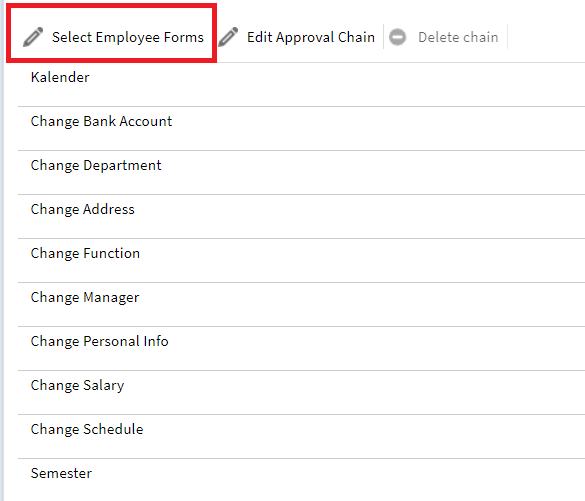
Task: Click the grey minus circle Delete chain icon
Action: click(397, 37)
